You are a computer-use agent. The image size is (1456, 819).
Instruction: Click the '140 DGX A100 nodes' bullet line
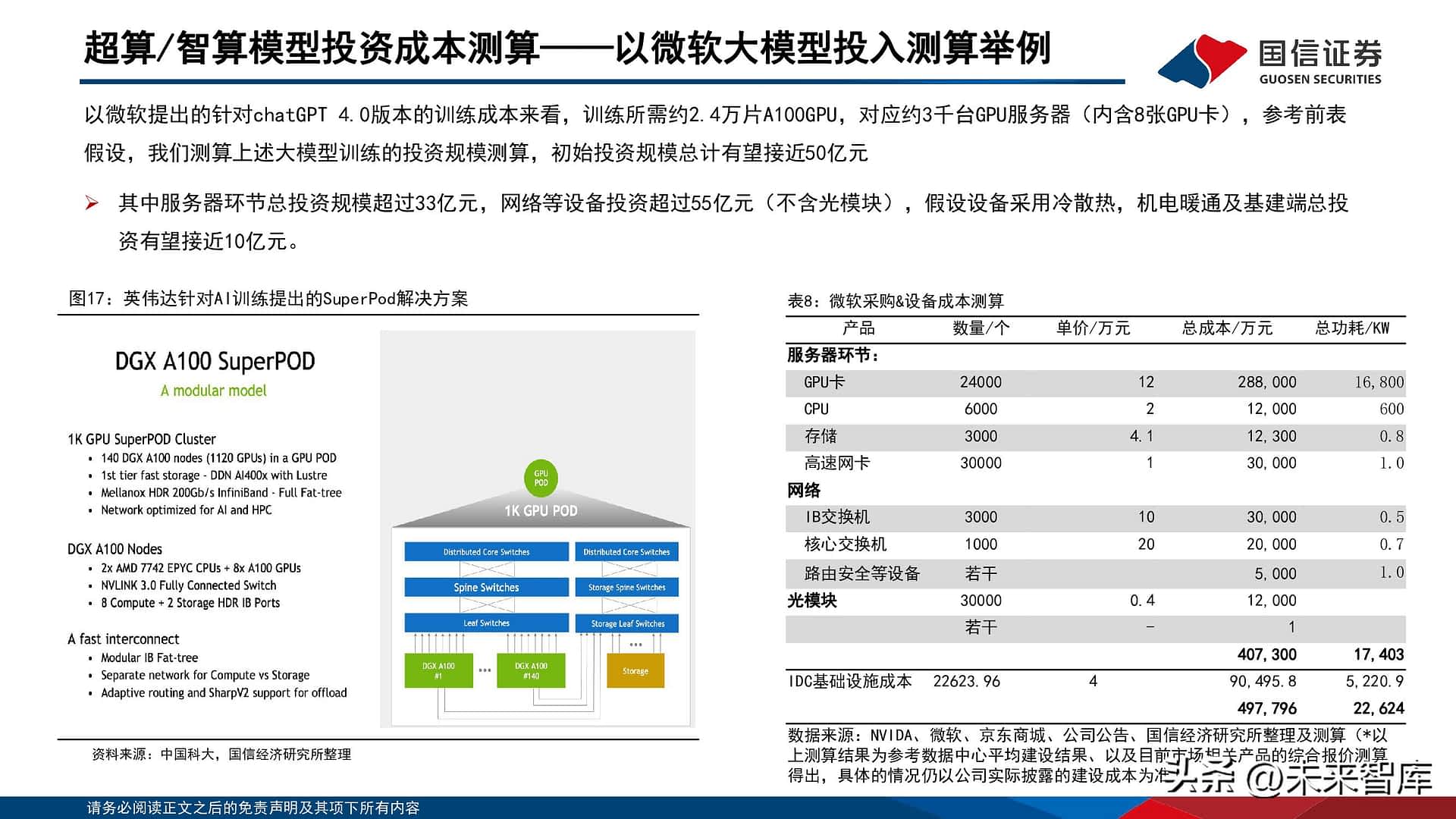tap(218, 458)
